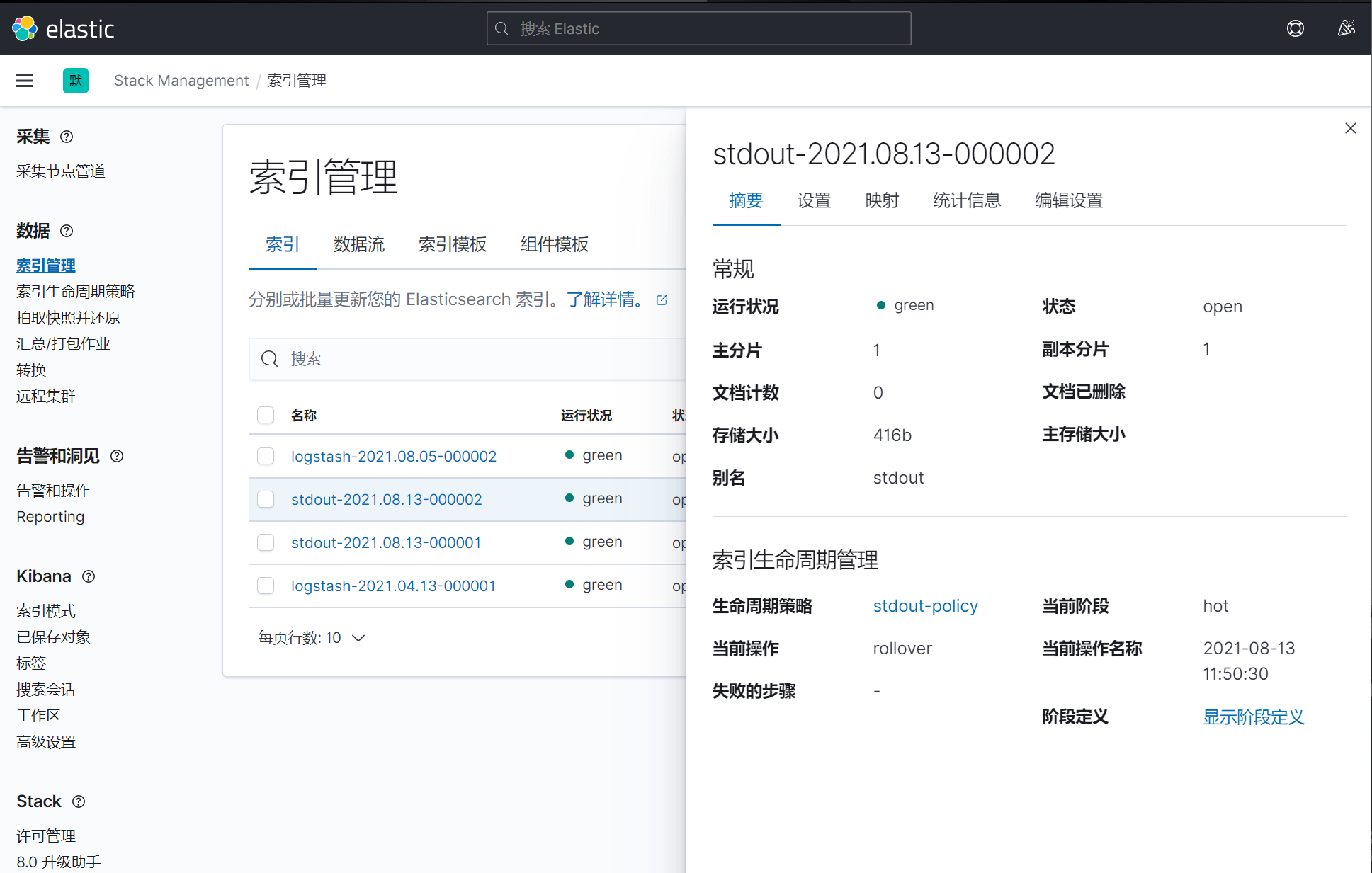This screenshot has height=873, width=1372.
Task: Open 远程集群 in sidebar
Action: [46, 396]
